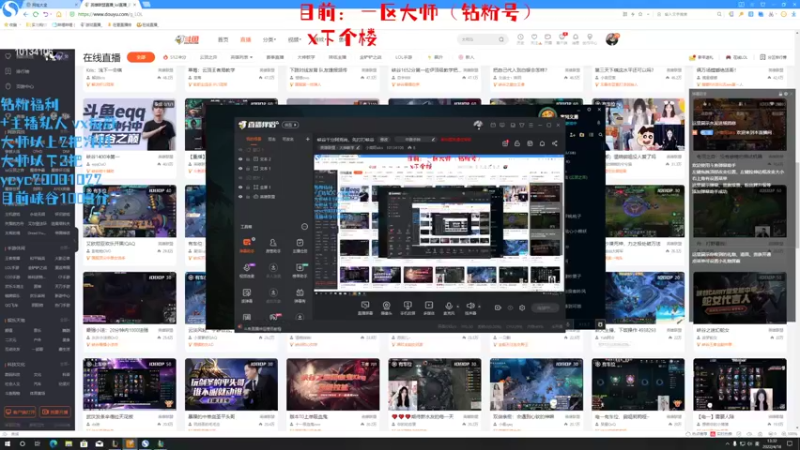Open the dropdown arrow beside the microphone icon

click(x=457, y=306)
